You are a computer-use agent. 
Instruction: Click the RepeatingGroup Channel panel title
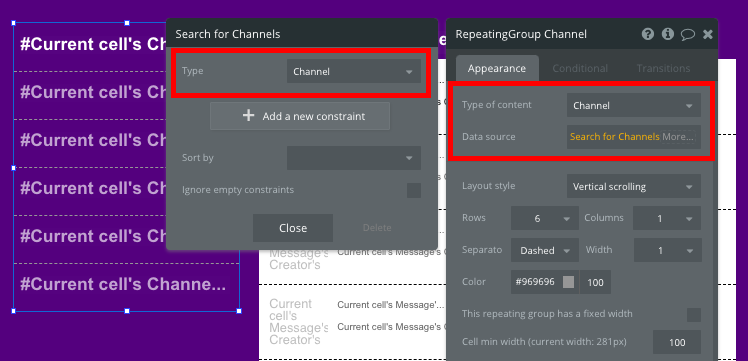pyautogui.click(x=521, y=34)
